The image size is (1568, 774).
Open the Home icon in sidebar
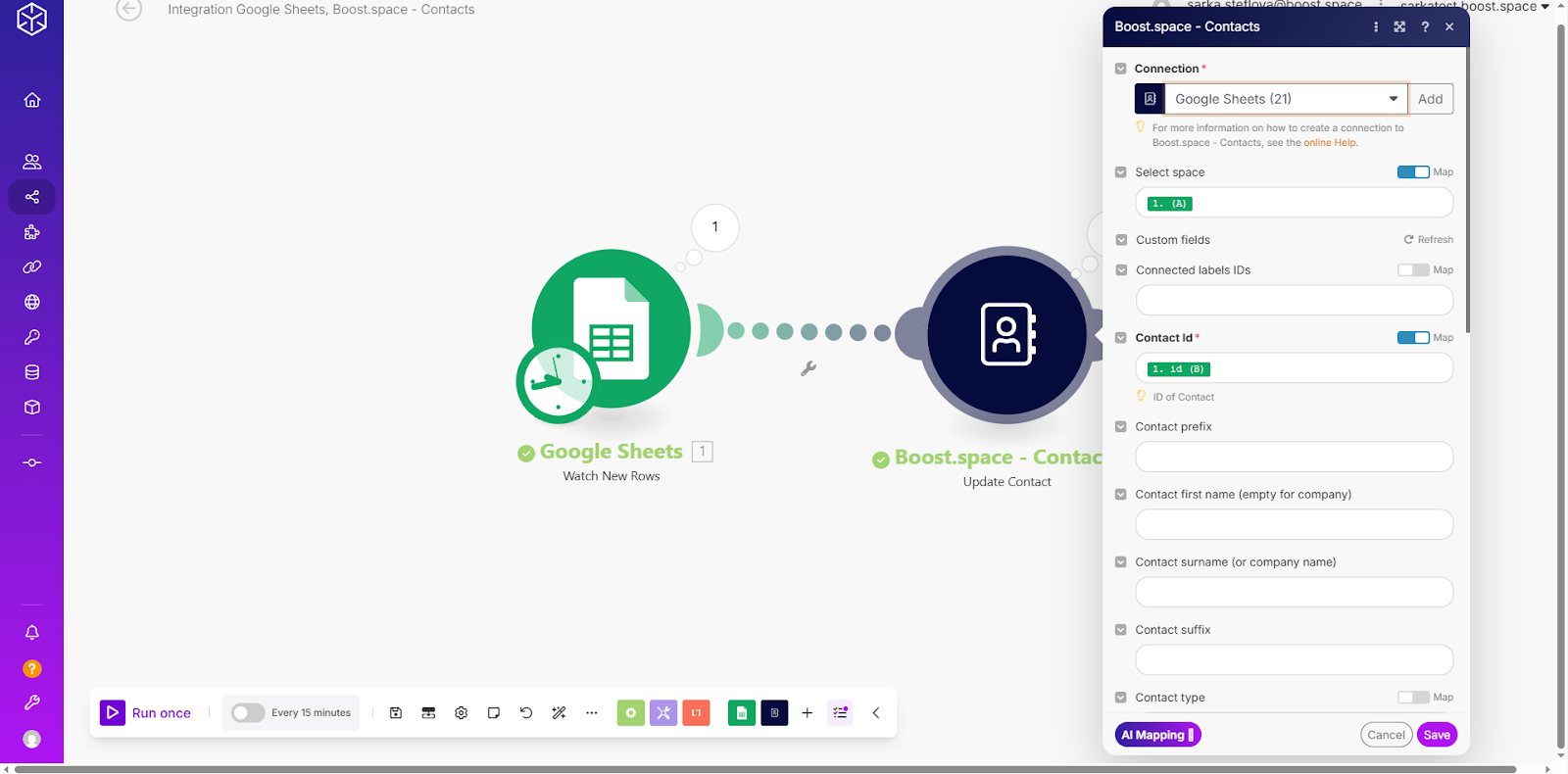(32, 100)
